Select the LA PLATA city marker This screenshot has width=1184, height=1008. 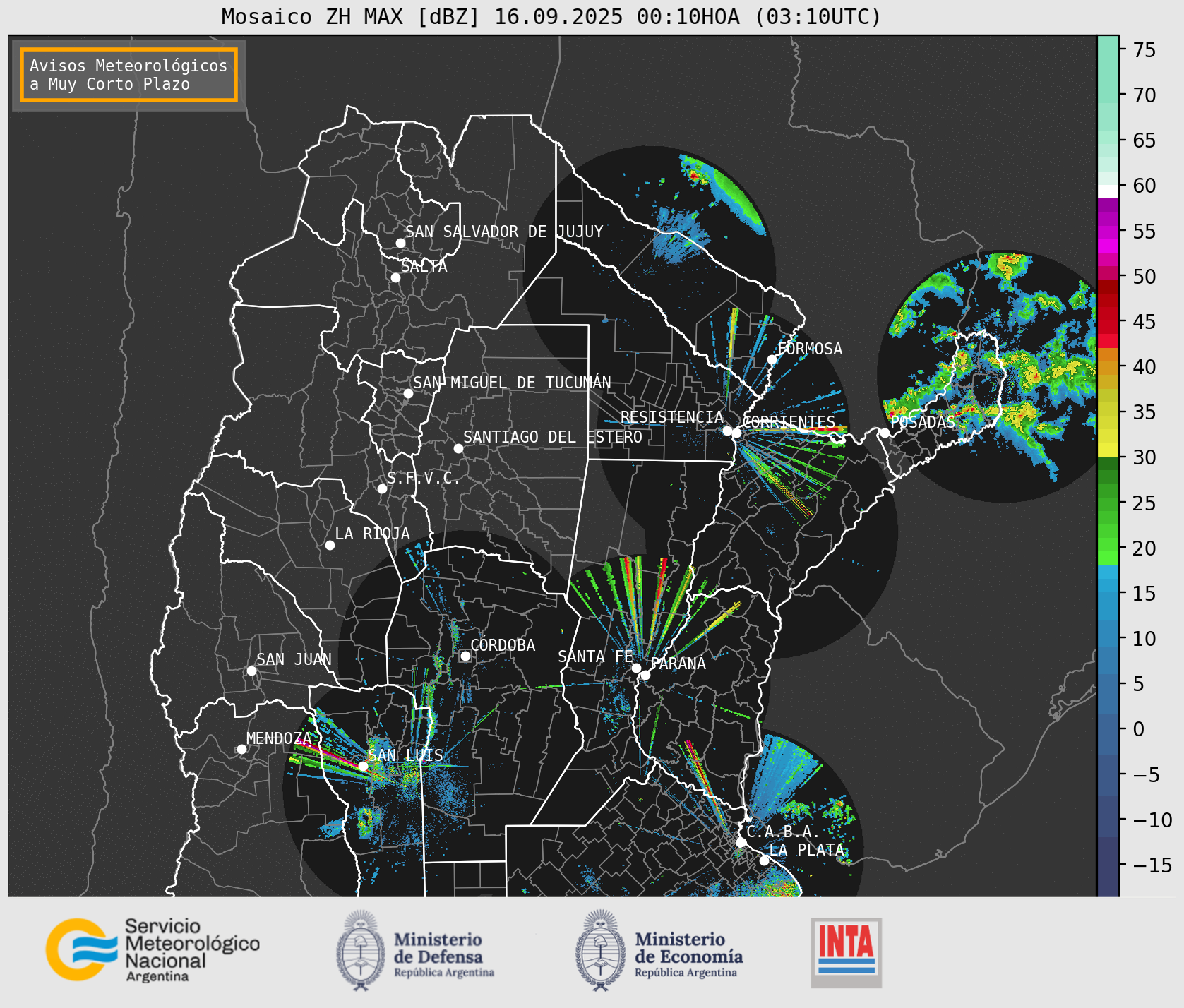[764, 860]
